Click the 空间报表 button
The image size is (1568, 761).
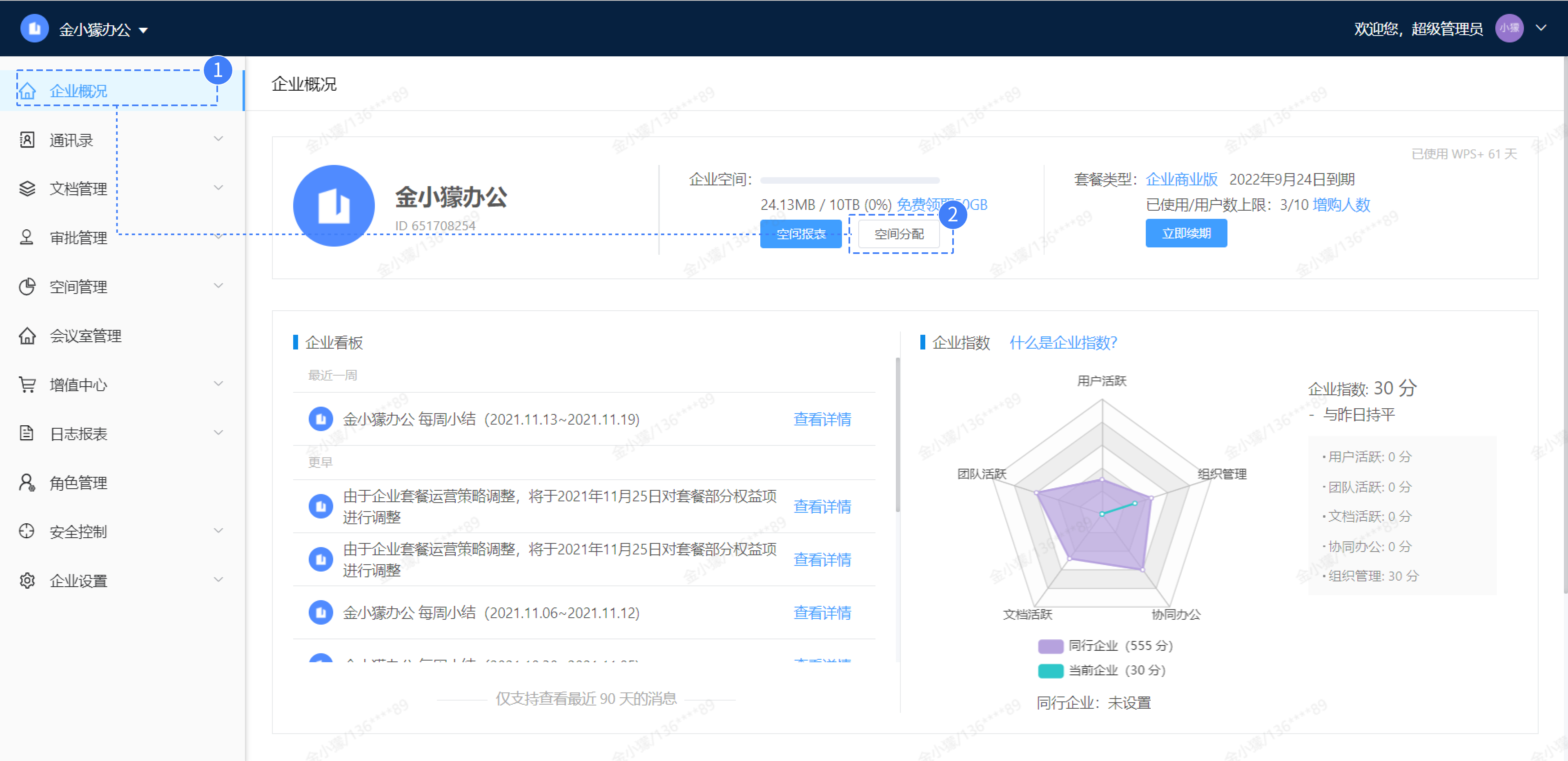click(800, 234)
